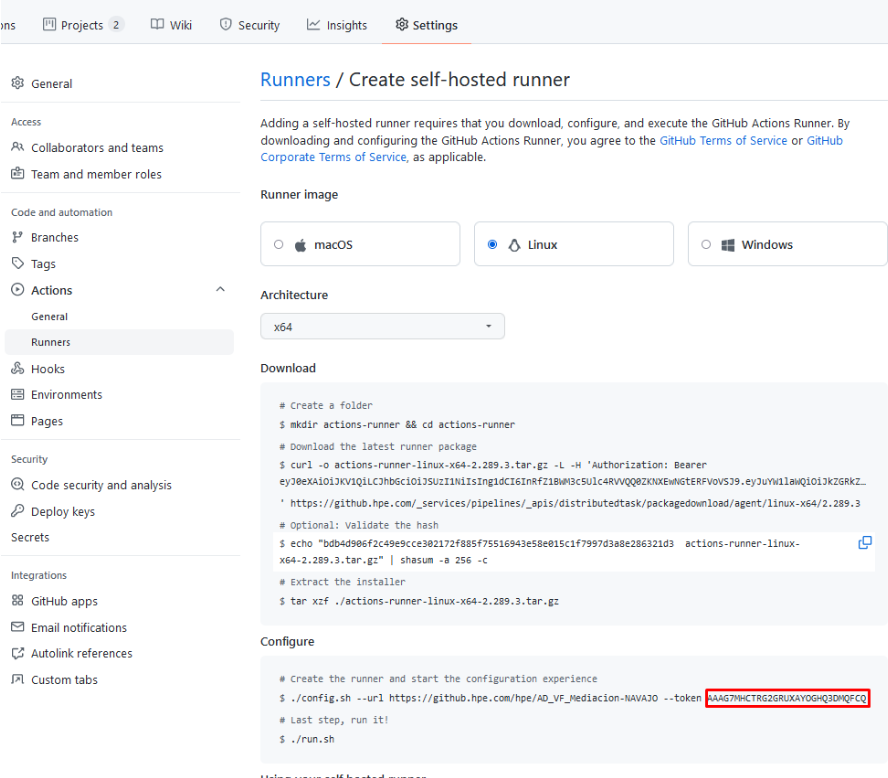This screenshot has height=778, width=888.
Task: Open the Architecture x64 dropdown
Action: 382,326
